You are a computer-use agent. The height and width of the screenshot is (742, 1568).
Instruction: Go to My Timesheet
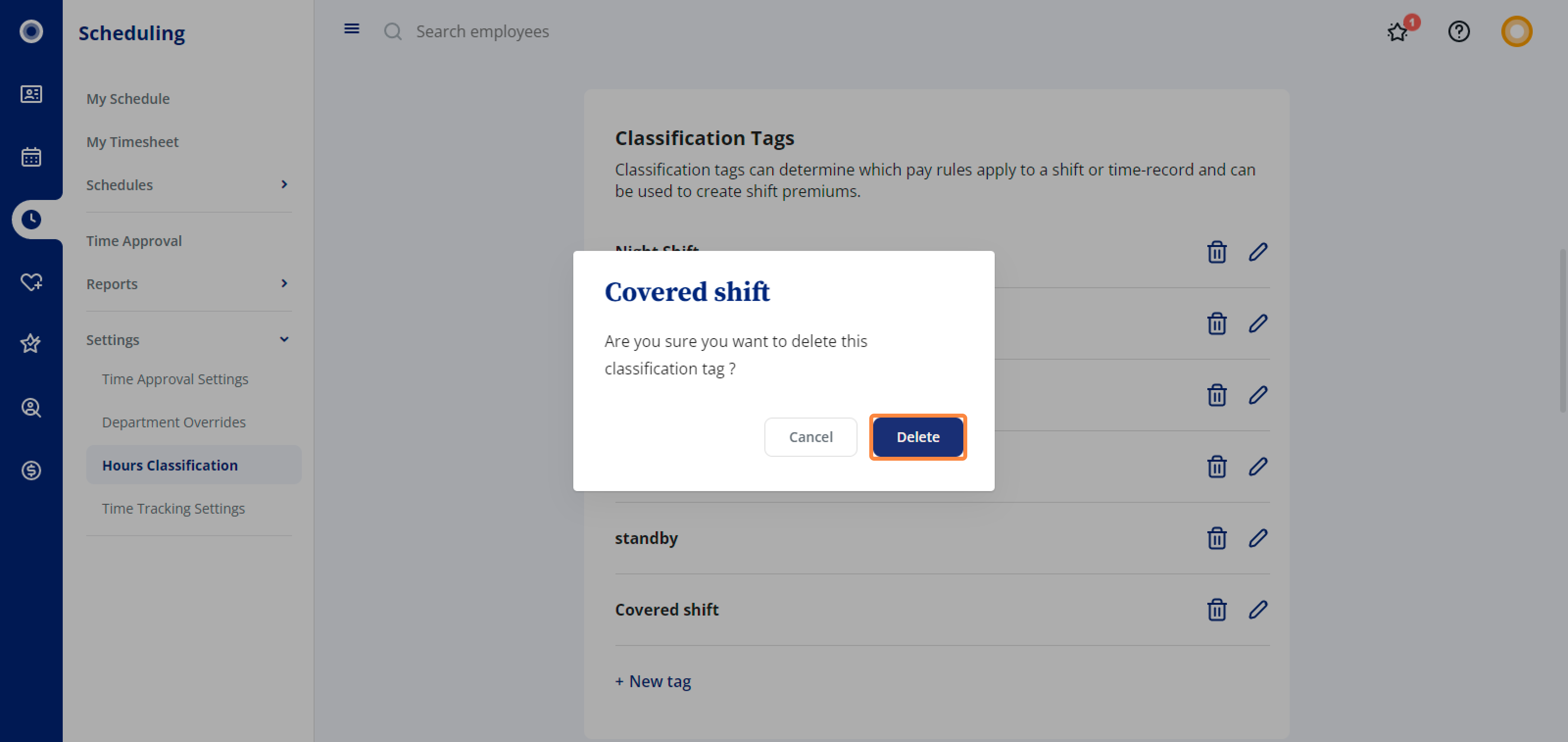click(x=132, y=142)
